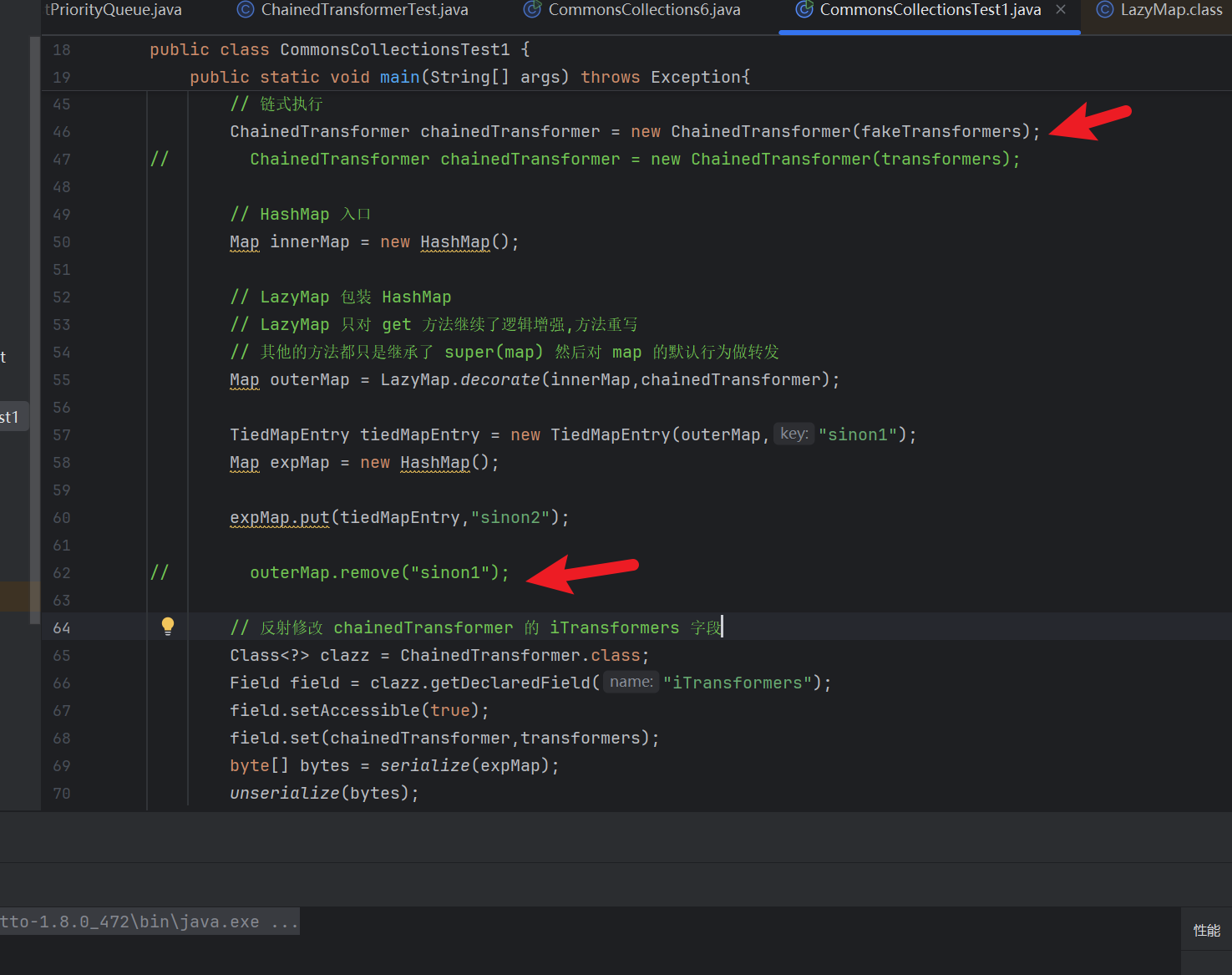Screen dimensions: 1232x975
Task: Click the CommonsCollections6.java tab file icon
Action: pyautogui.click(x=532, y=10)
